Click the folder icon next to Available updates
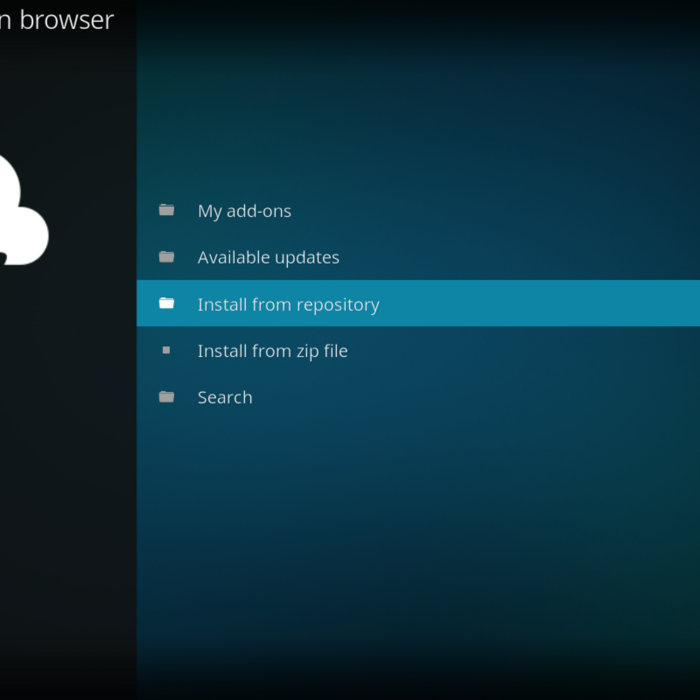The width and height of the screenshot is (700, 700). click(166, 257)
